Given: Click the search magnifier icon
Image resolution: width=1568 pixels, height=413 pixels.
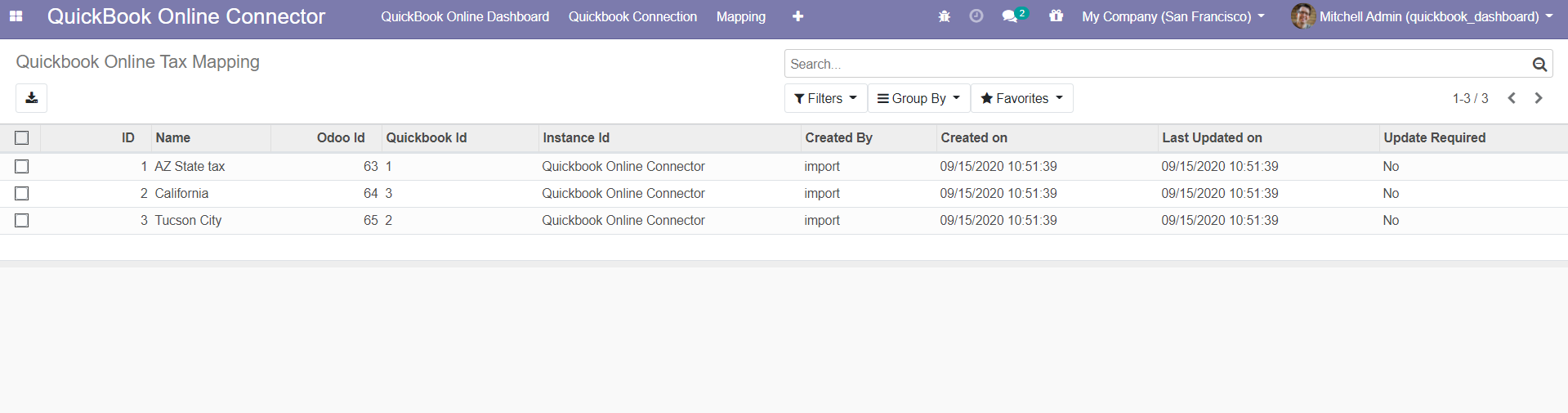Looking at the screenshot, I should point(1539,64).
